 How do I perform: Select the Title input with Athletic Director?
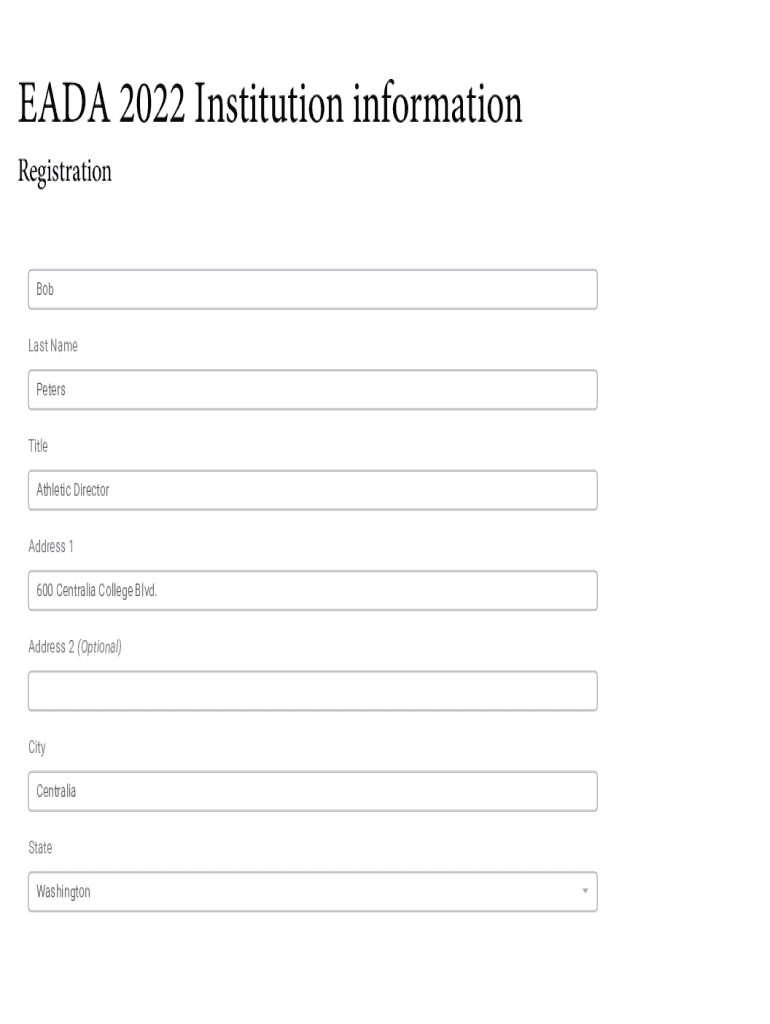tap(312, 490)
